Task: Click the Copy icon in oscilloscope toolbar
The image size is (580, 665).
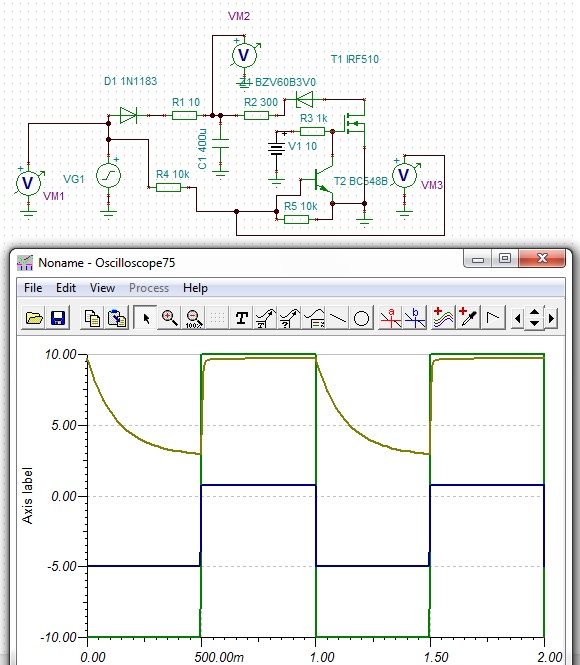Action: [x=92, y=318]
